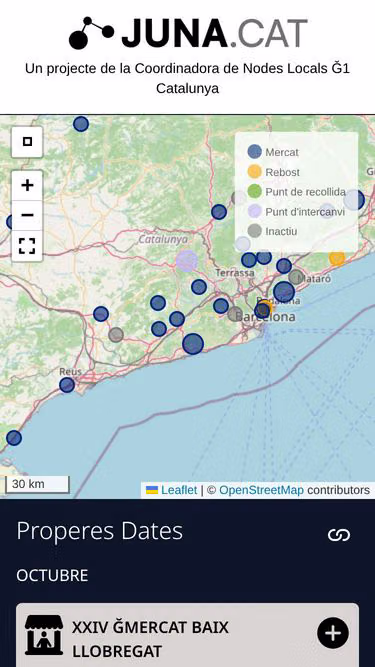Zoom out the map
This screenshot has height=667, width=375.
coord(27,215)
